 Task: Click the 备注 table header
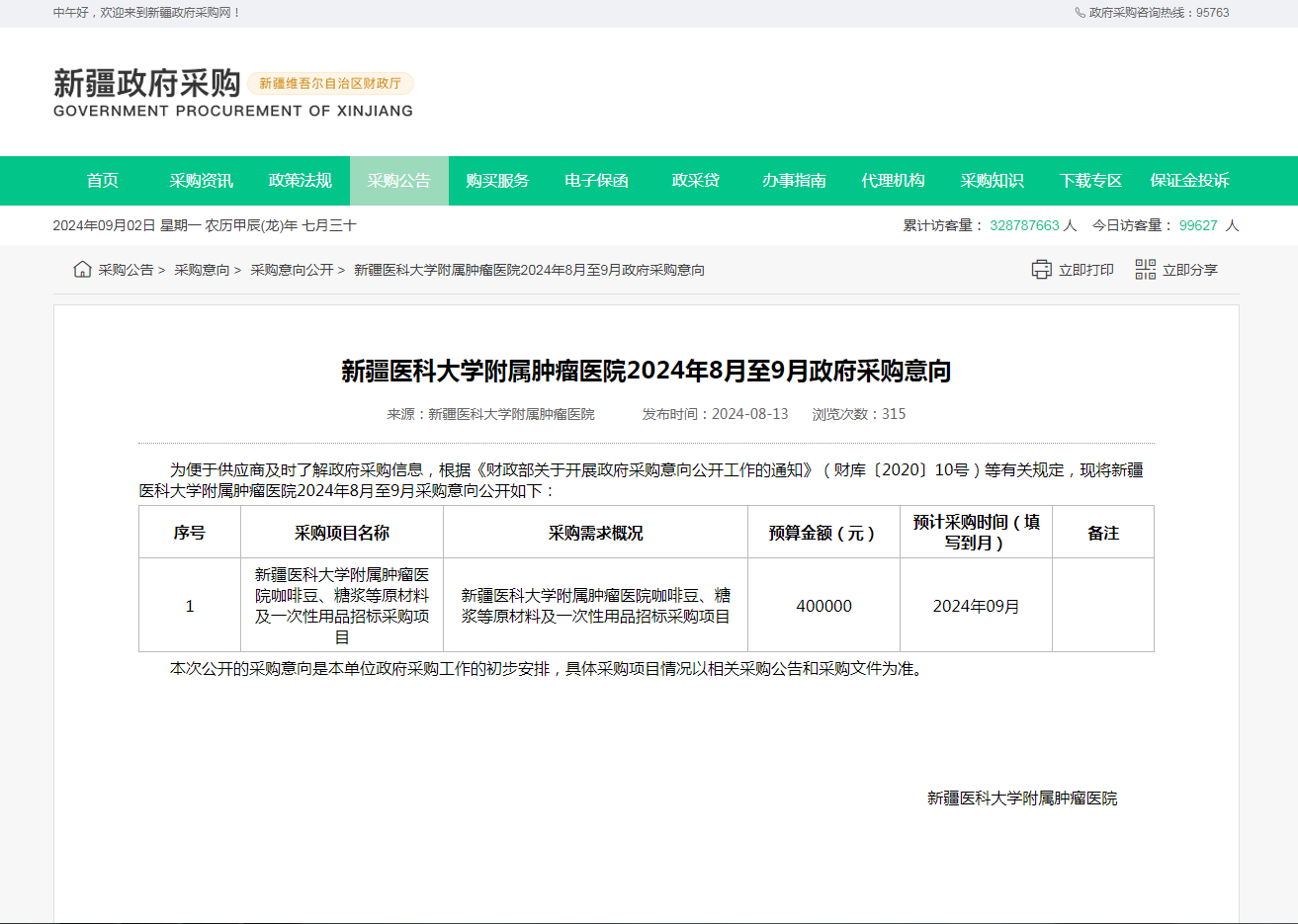tap(1103, 533)
